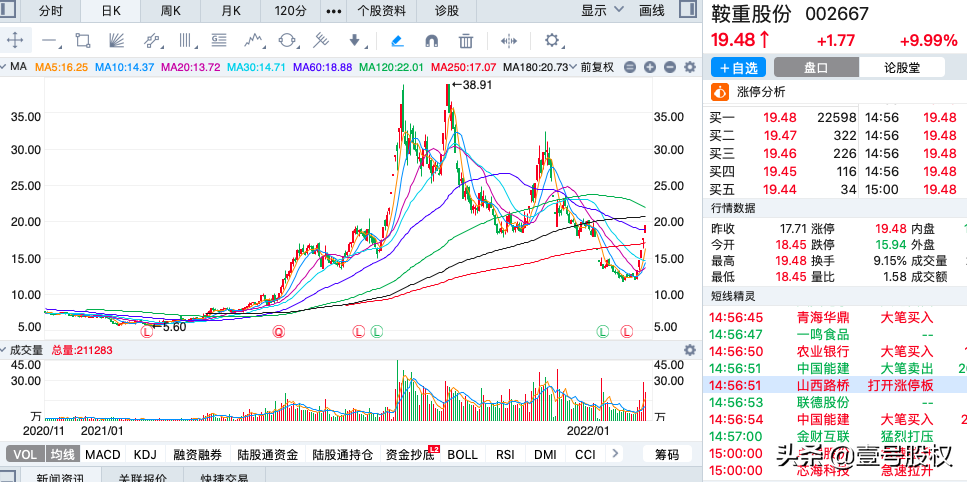Click the 涨停分析 orange icon

(x=720, y=92)
